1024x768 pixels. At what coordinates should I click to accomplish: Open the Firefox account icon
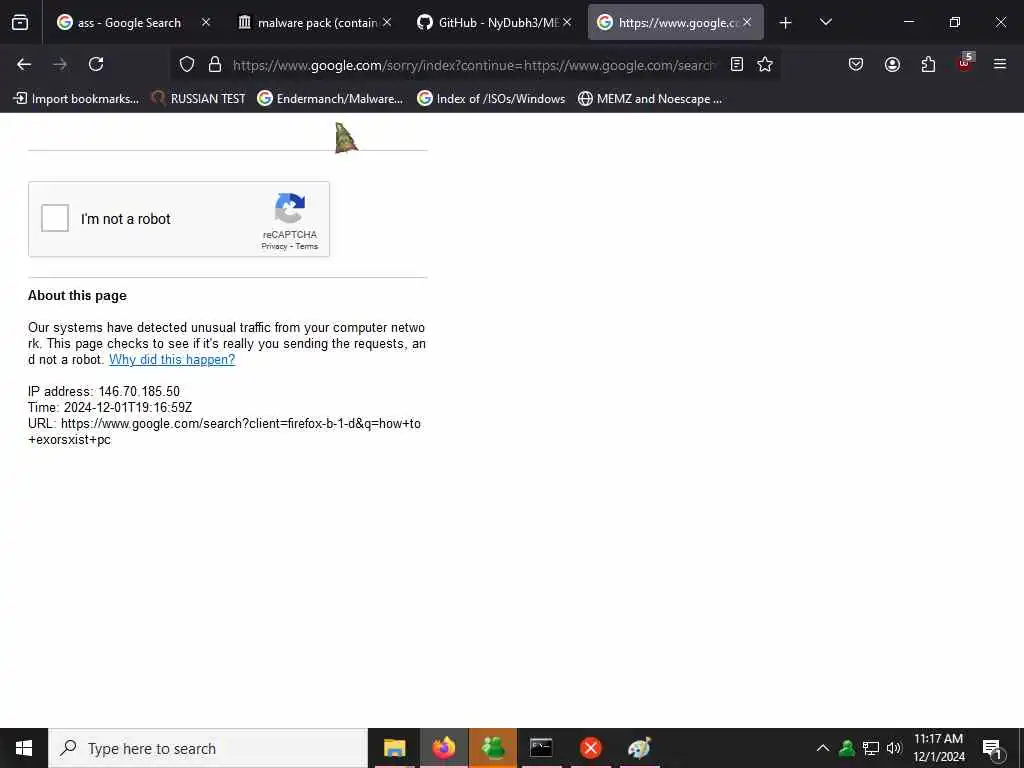coord(892,64)
